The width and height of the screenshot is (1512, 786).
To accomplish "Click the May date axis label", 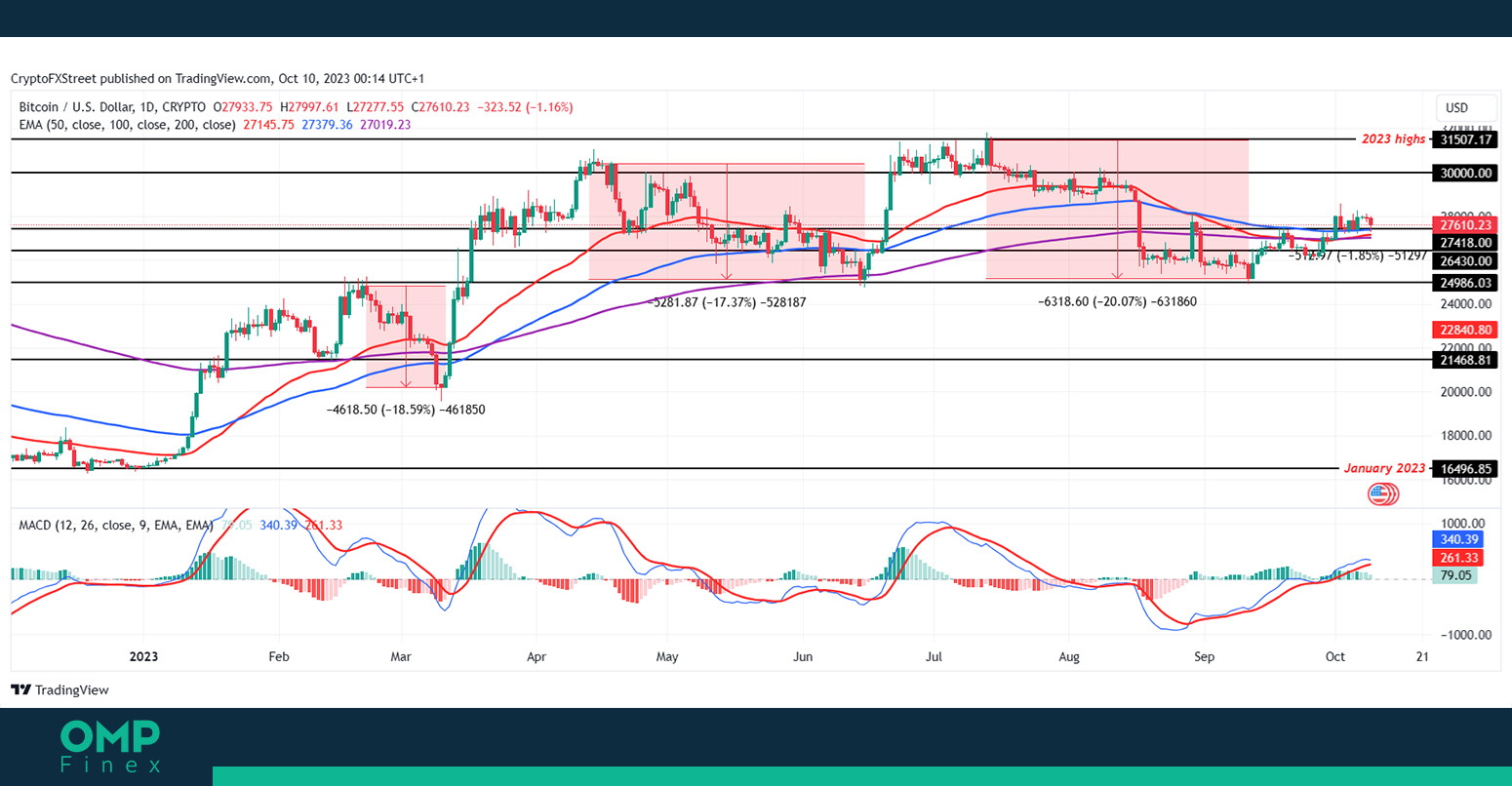I will pyautogui.click(x=667, y=657).
